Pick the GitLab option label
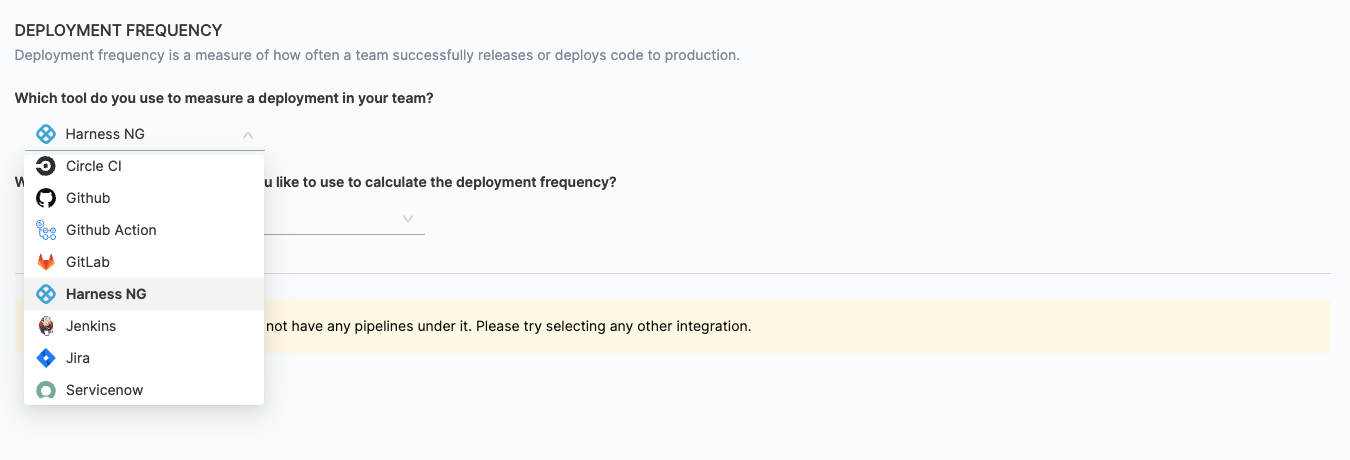This screenshot has height=460, width=1350. (x=88, y=262)
